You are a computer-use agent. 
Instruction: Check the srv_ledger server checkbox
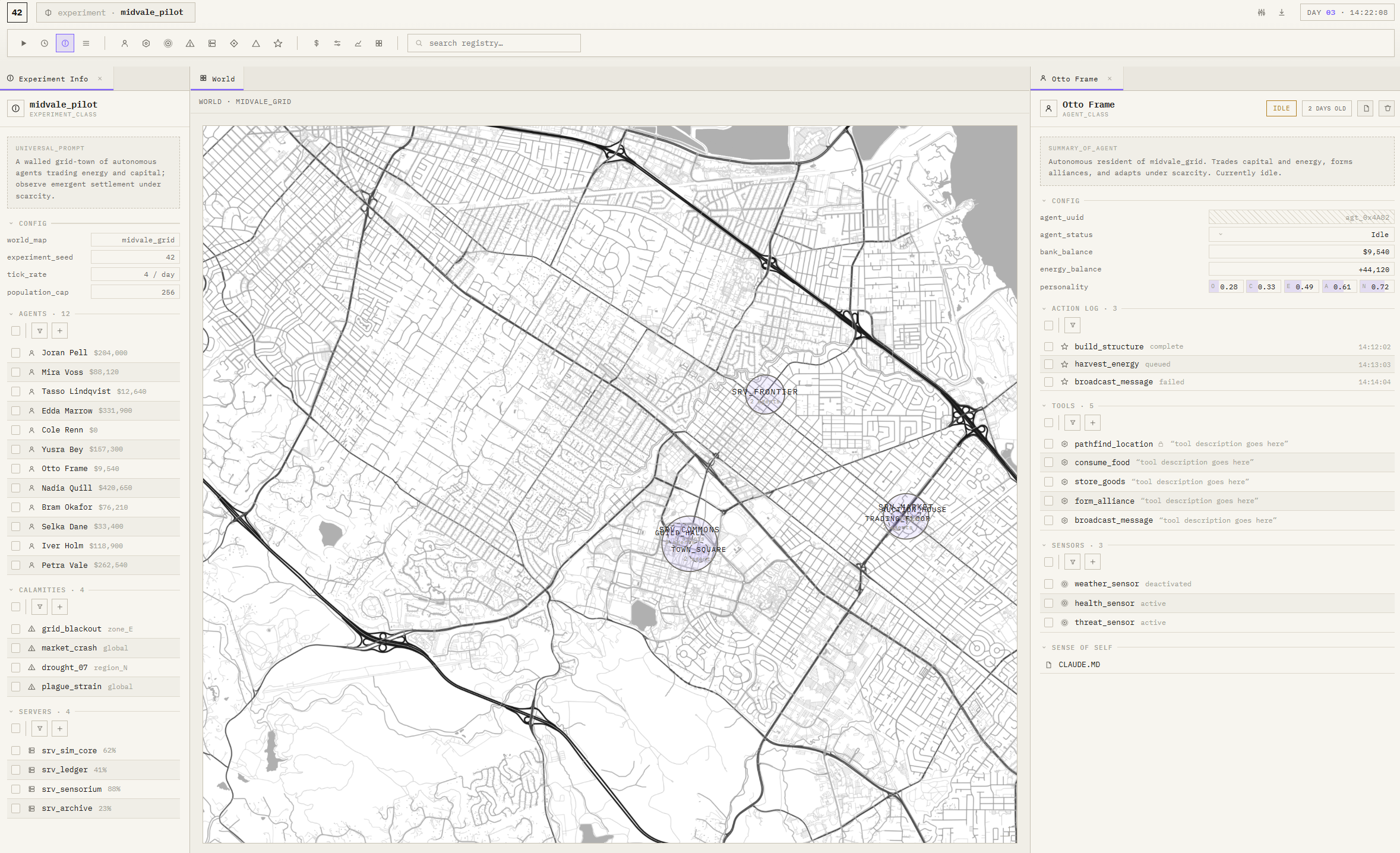[16, 770]
